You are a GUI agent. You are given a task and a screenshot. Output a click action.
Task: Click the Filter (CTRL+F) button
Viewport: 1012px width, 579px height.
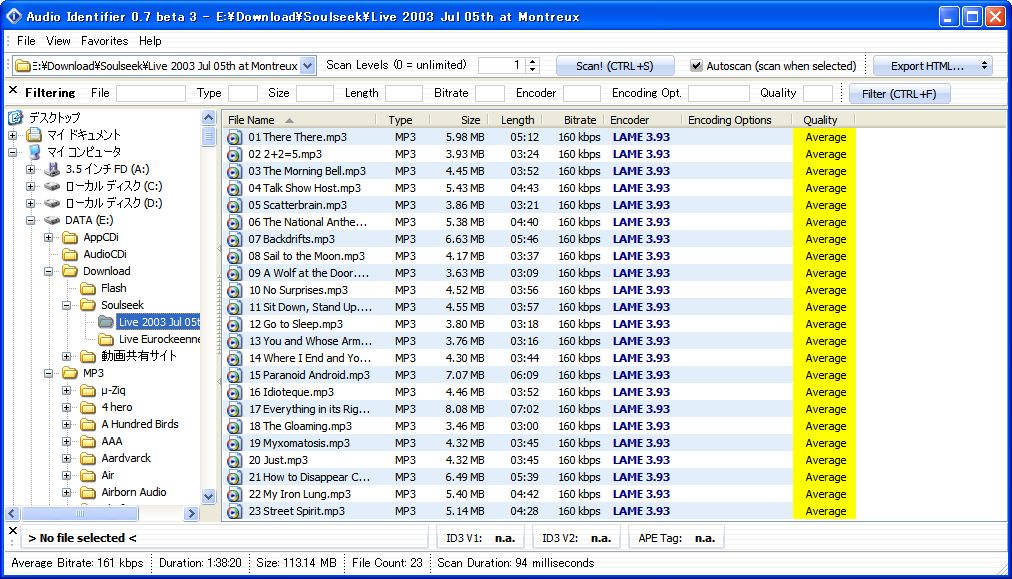[x=899, y=94]
